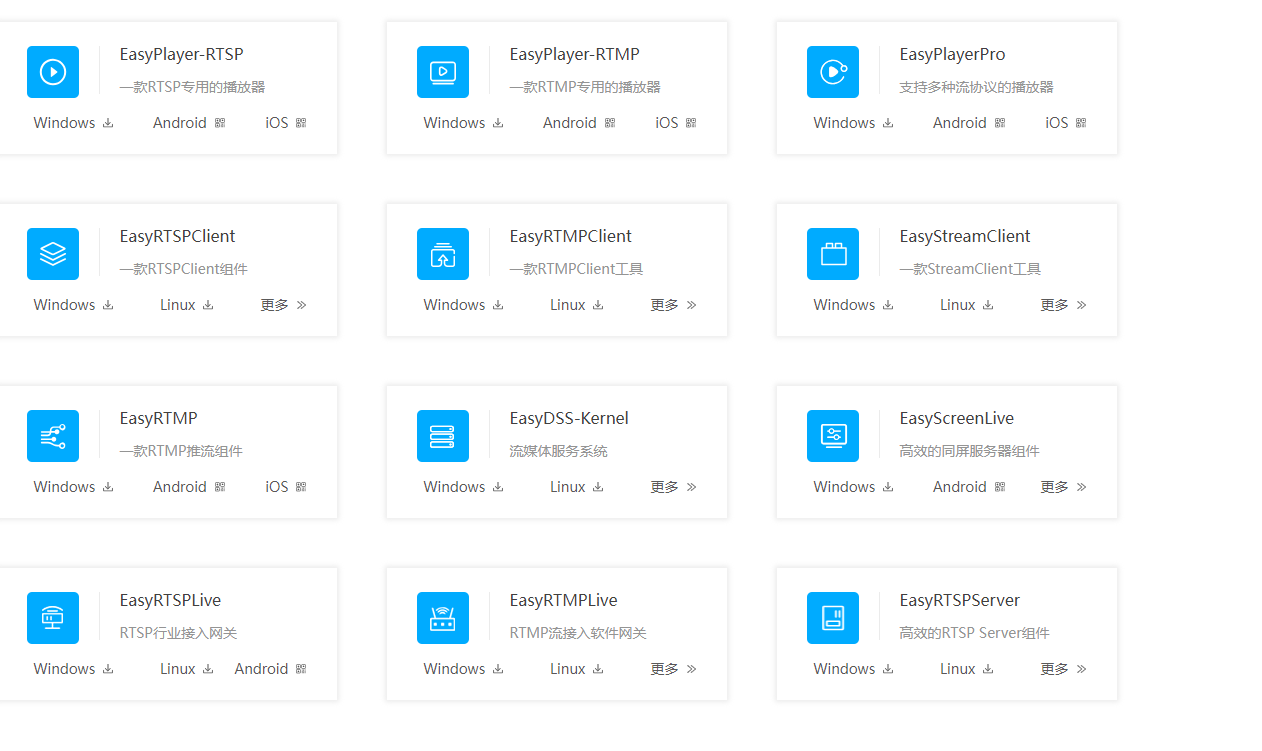
Task: Click the EasyStreamClient box icon
Action: coord(833,254)
